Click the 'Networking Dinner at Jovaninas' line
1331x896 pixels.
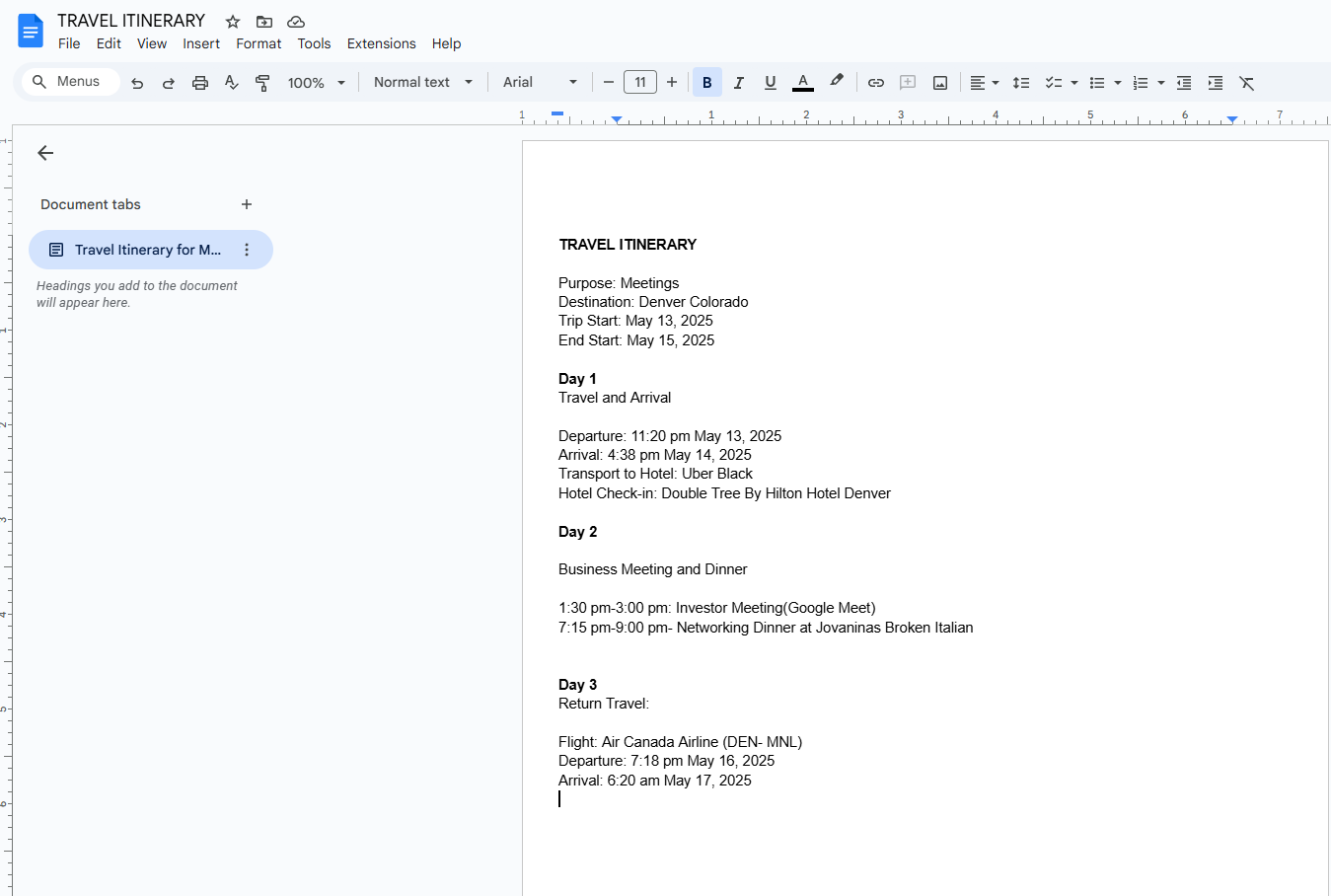766,628
